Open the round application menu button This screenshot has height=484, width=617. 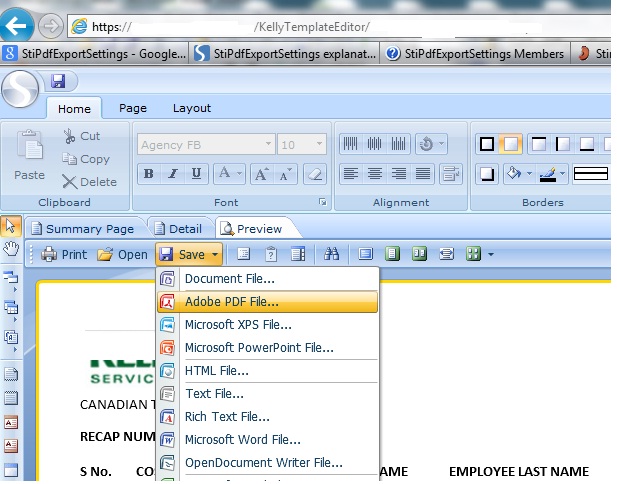point(20,89)
